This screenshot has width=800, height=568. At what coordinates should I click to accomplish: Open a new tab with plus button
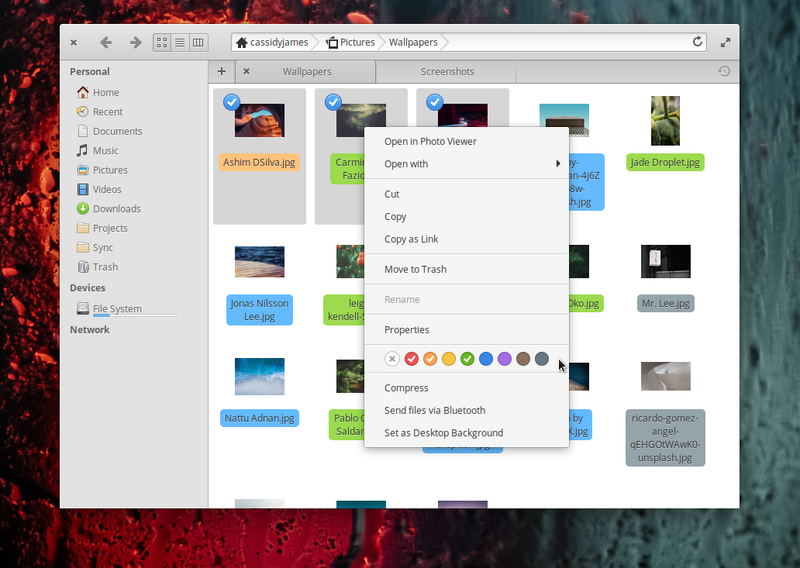click(x=221, y=71)
